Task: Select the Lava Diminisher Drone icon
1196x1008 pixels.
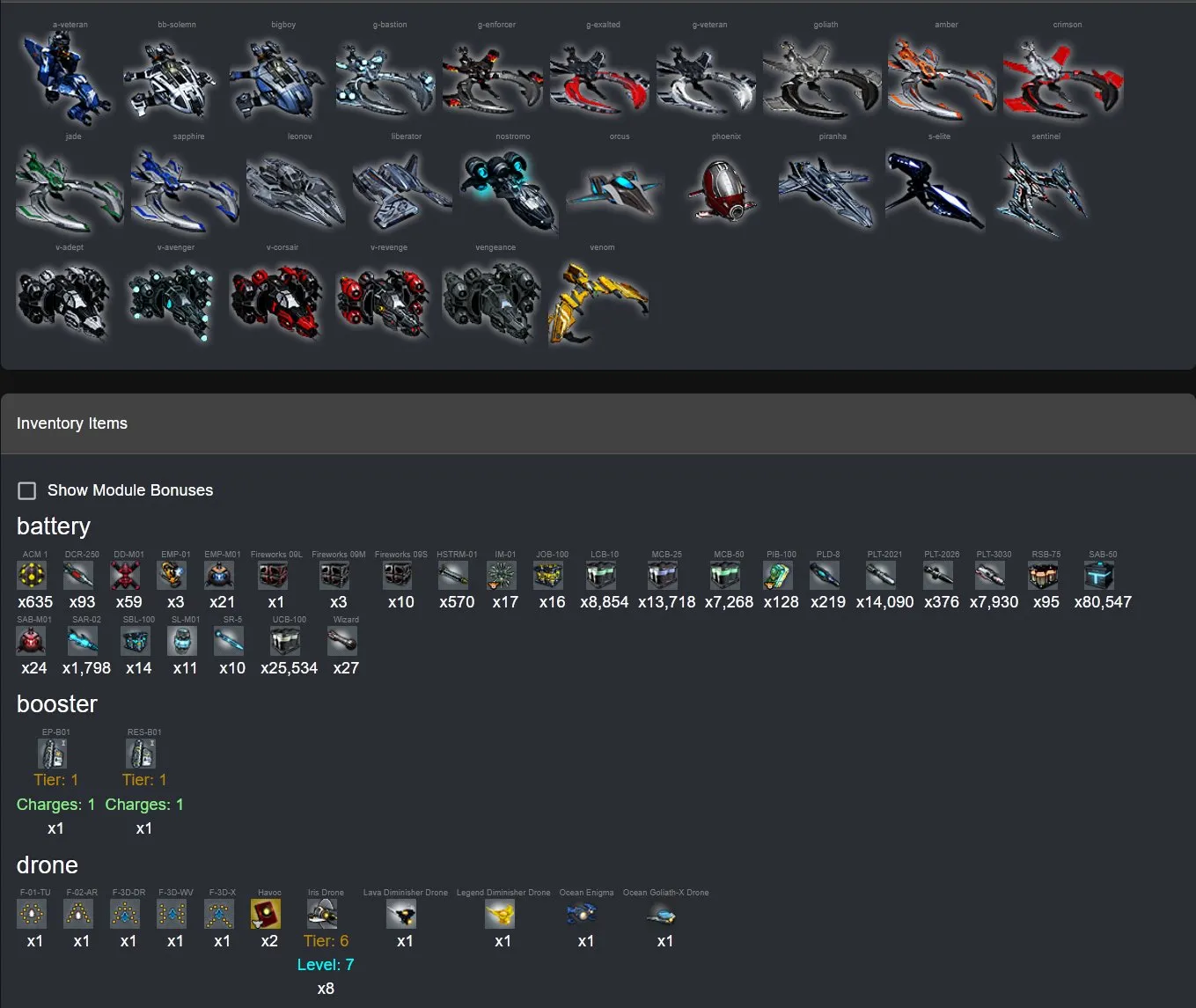Action: coord(402,914)
